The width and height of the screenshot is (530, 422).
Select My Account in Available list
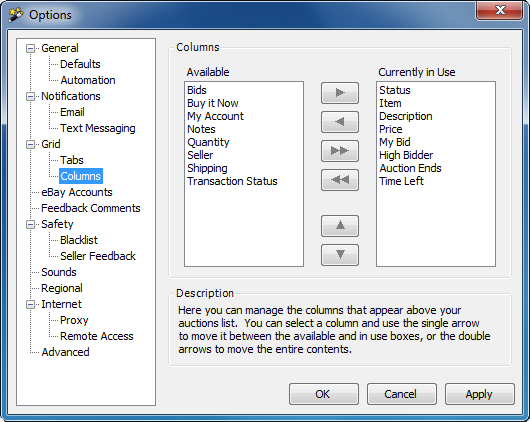click(215, 116)
